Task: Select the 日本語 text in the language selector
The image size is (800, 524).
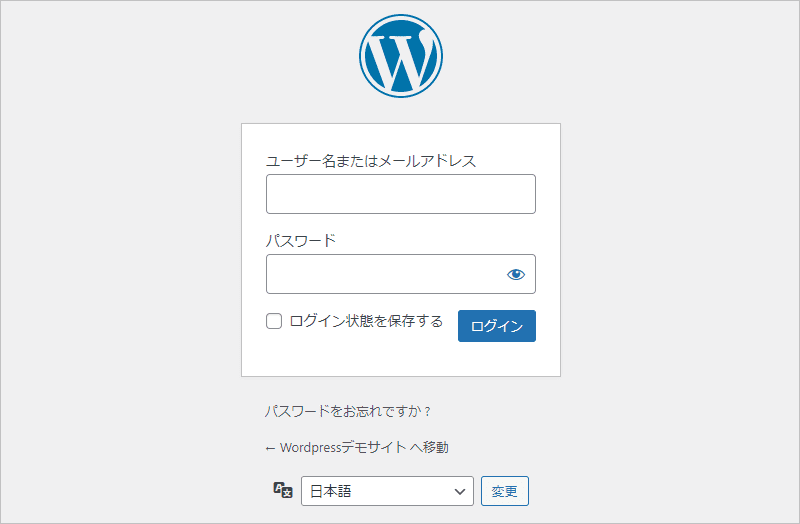Action: [331, 491]
